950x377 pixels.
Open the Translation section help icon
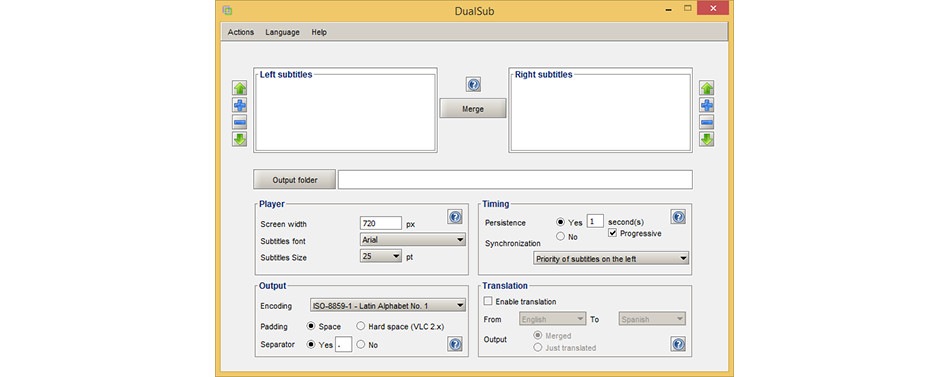(678, 344)
